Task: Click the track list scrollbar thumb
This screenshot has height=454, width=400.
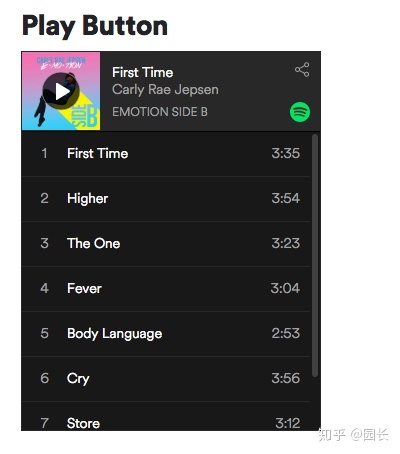Action: coord(315,256)
